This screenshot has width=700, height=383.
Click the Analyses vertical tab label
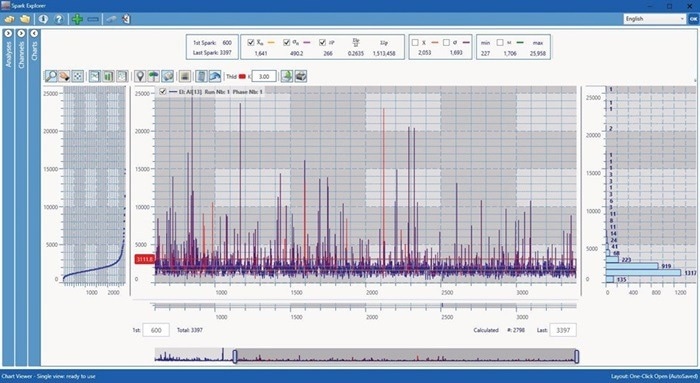click(8, 54)
